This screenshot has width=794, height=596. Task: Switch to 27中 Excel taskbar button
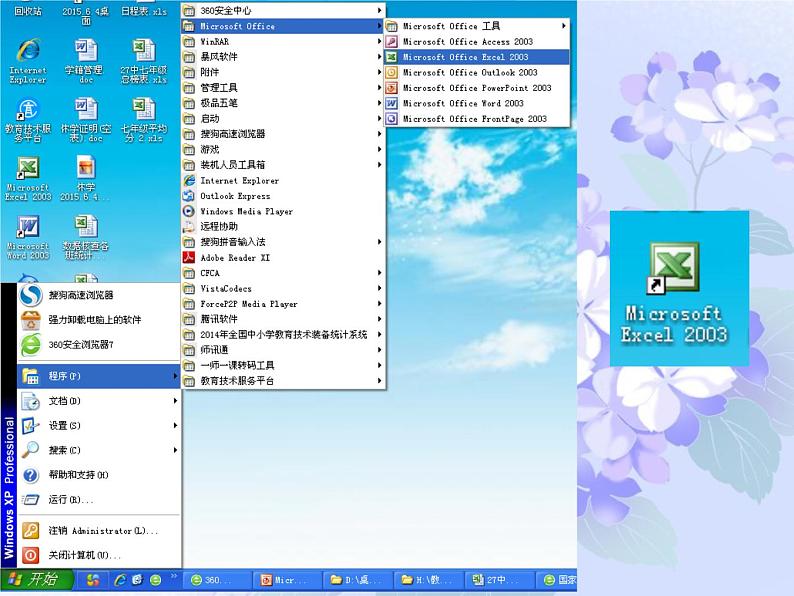(500, 580)
